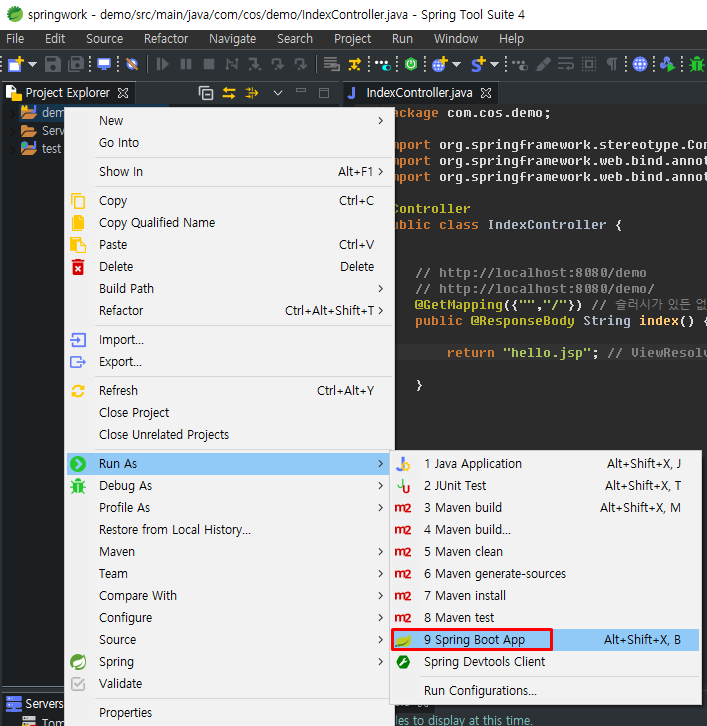Open the Refactor menu in menu bar
707x726 pixels.
[166, 39]
